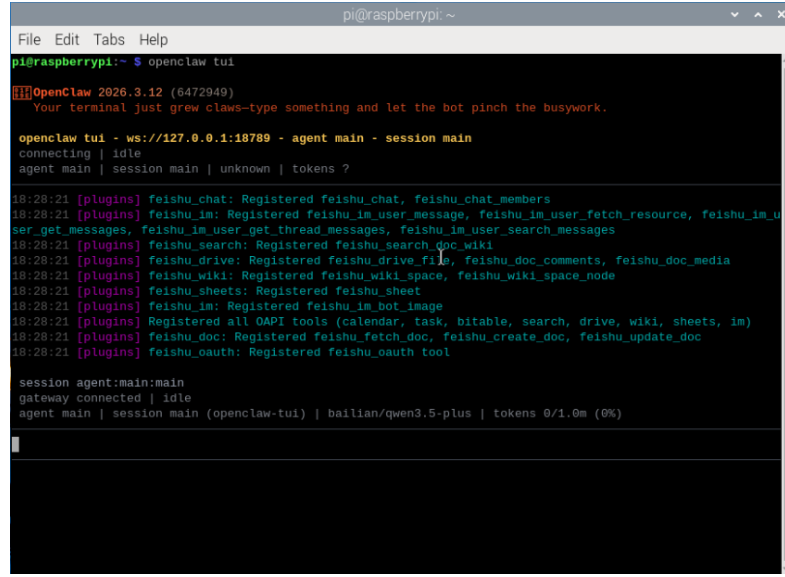785x577 pixels.
Task: Click the 'connecting | idle' status line
Action: 80,154
